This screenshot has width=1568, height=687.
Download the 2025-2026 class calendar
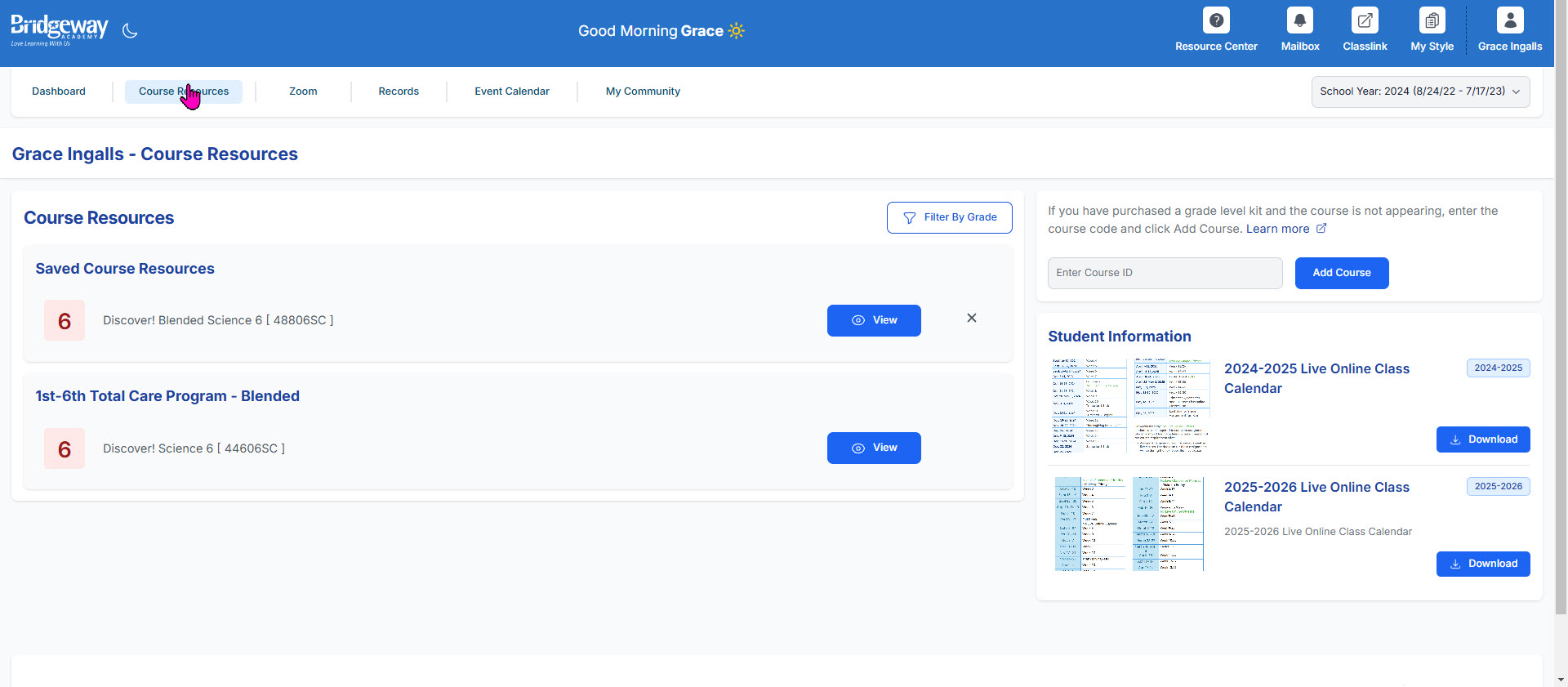[x=1483, y=564]
